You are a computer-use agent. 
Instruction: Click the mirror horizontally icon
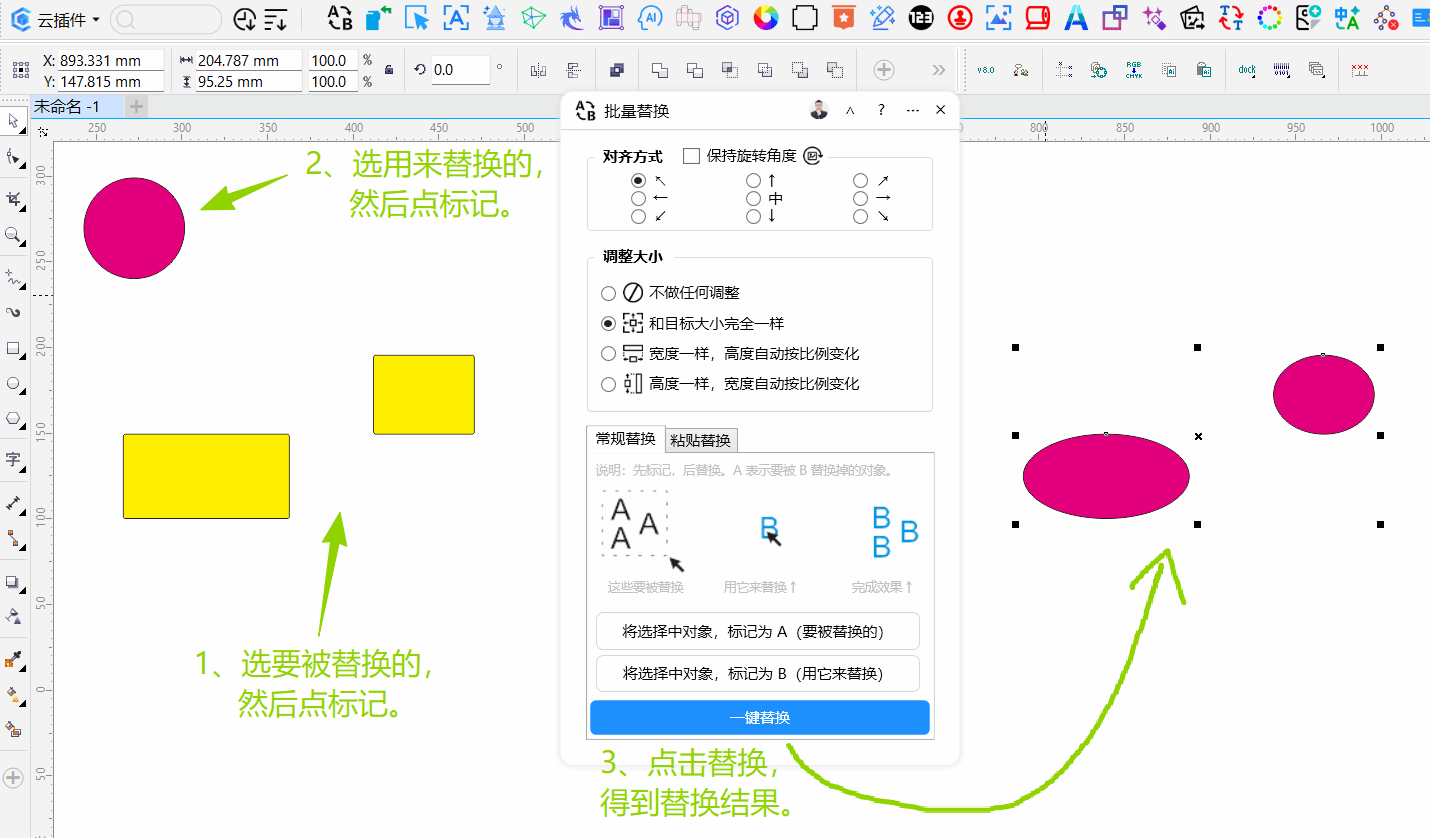pos(539,70)
